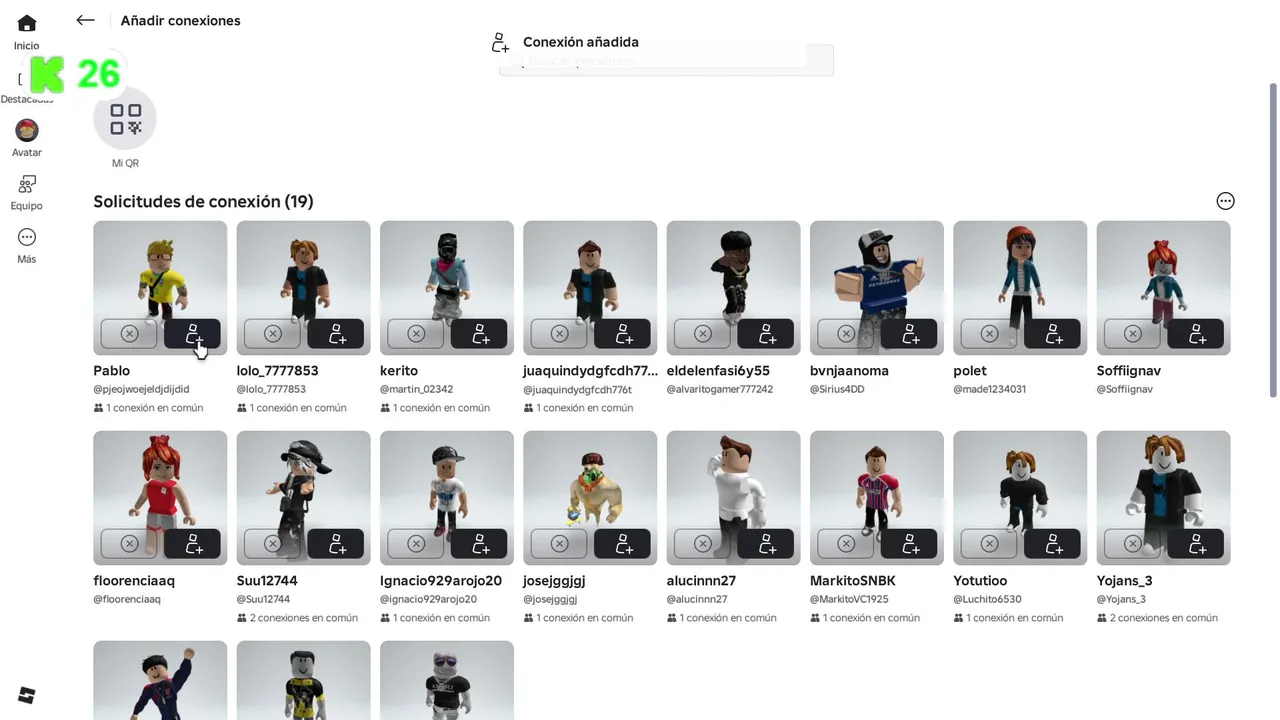This screenshot has width=1280, height=720.
Task: Decline Suu12744's connection request
Action: click(272, 543)
